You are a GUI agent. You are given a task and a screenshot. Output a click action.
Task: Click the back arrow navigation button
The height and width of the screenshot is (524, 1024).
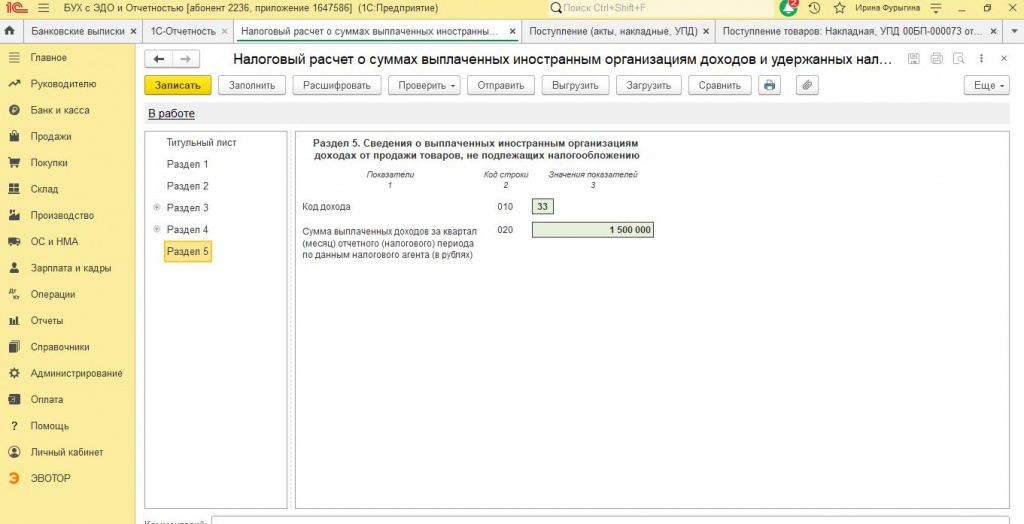tap(158, 59)
